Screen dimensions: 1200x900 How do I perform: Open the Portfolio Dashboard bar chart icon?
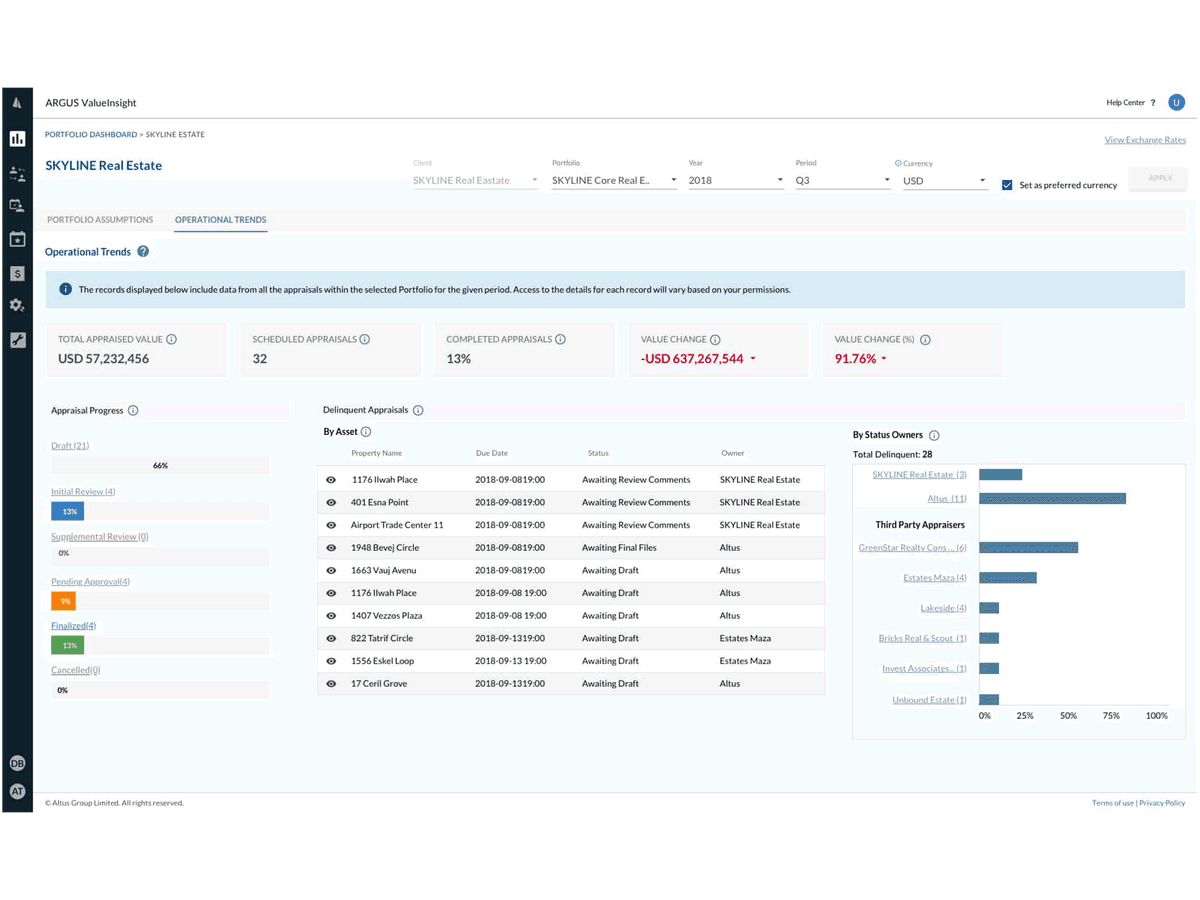click(x=17, y=138)
